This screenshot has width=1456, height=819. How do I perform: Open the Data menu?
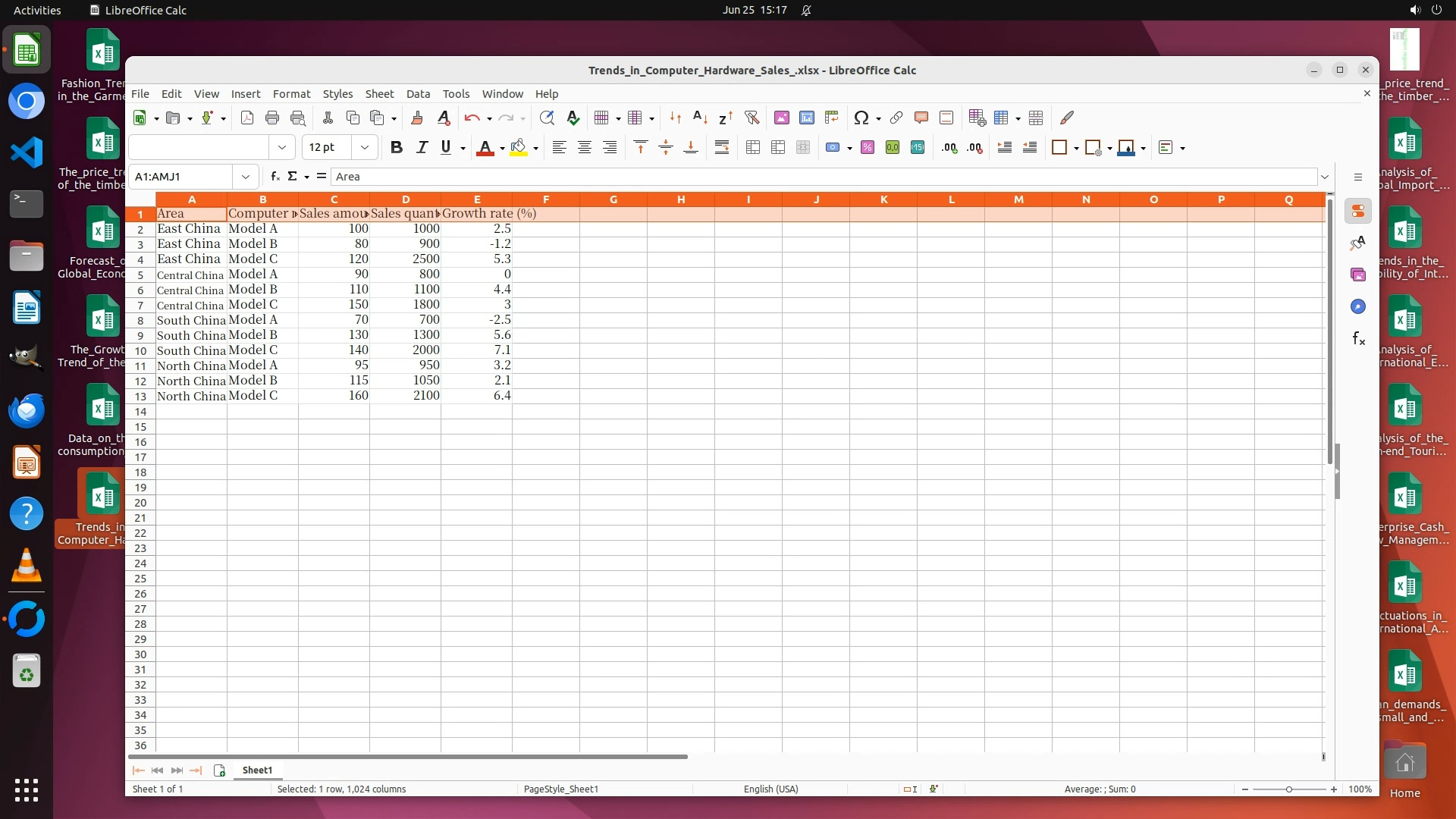(418, 94)
